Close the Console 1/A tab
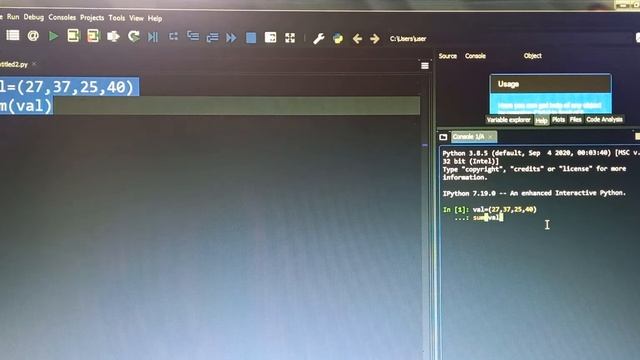Screen dimensions: 640x360 (x=490, y=137)
